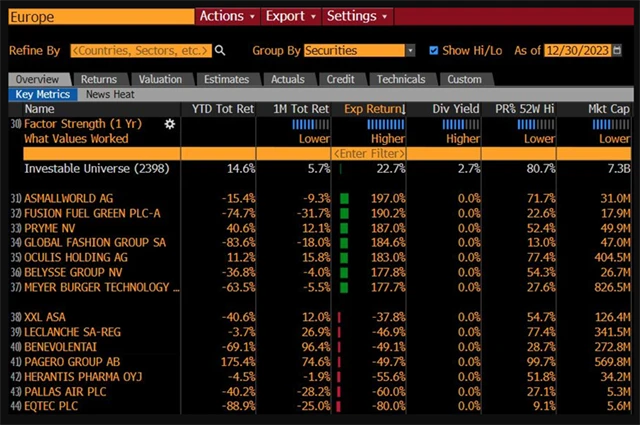Click red return bar for EQTEC PLC
The width and height of the screenshot is (640, 425).
[x=339, y=407]
